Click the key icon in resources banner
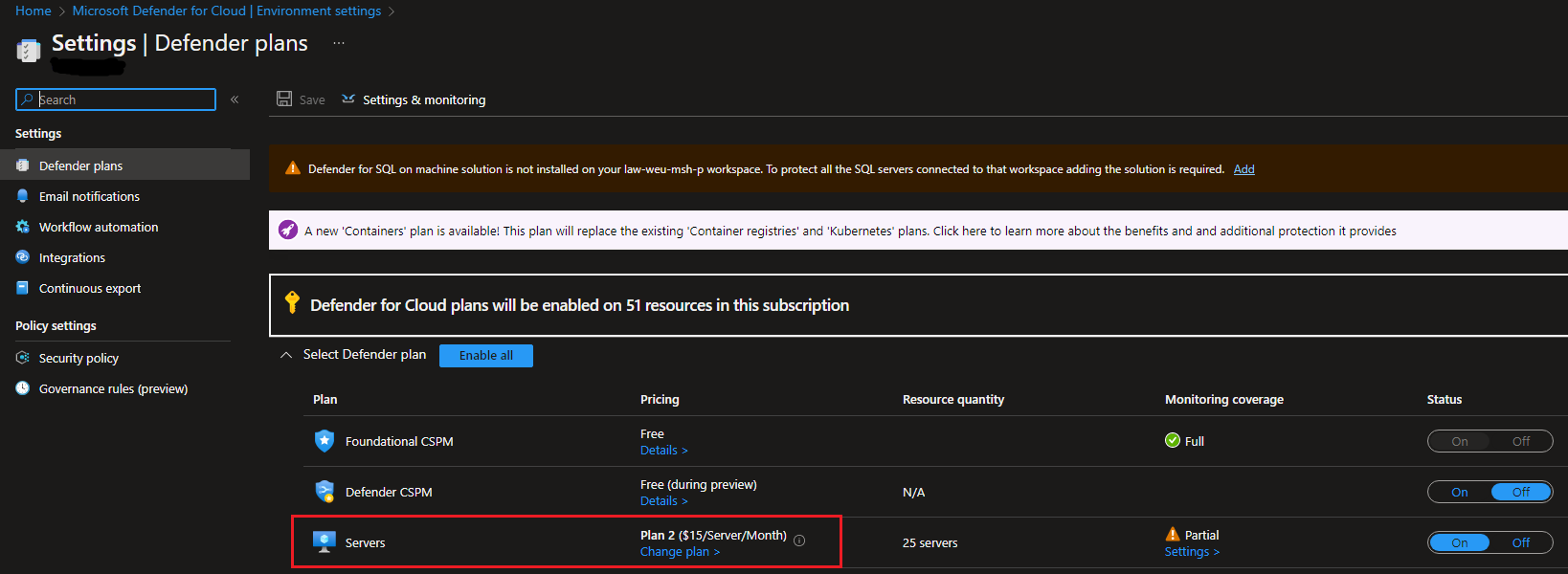This screenshot has height=574, width=1568. coord(292,303)
